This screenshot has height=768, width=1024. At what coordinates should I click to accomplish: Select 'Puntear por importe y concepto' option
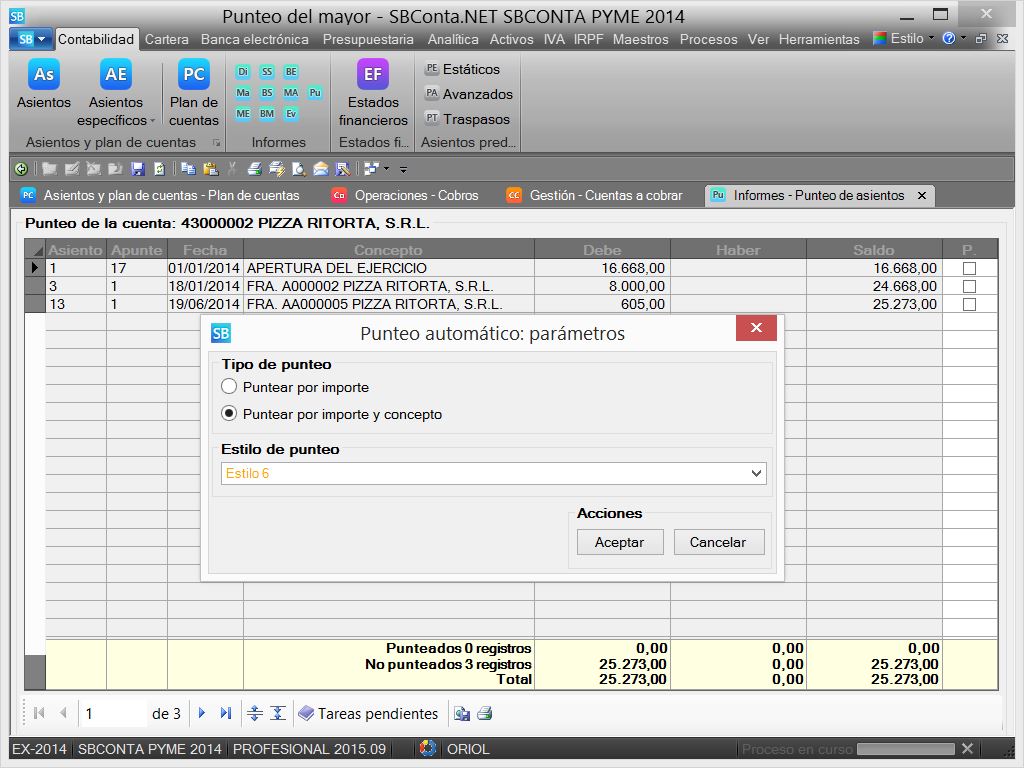[x=229, y=414]
